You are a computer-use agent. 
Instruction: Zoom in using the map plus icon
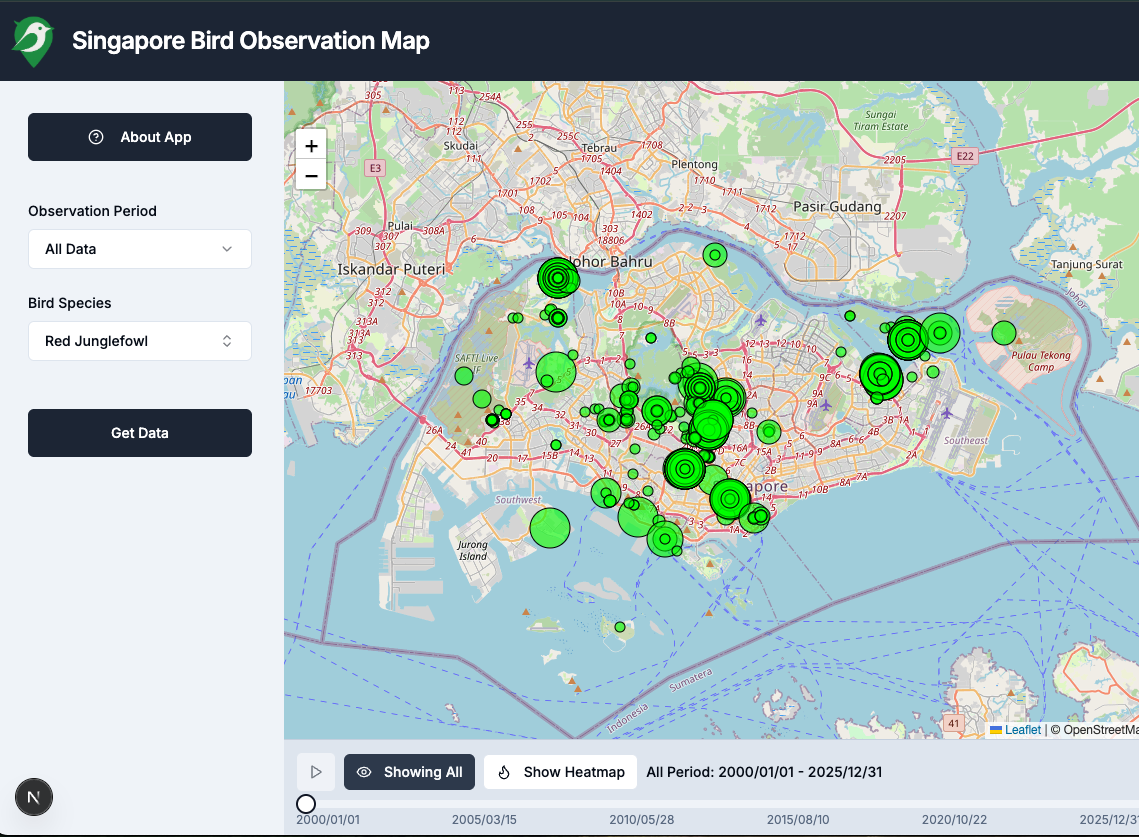(311, 145)
